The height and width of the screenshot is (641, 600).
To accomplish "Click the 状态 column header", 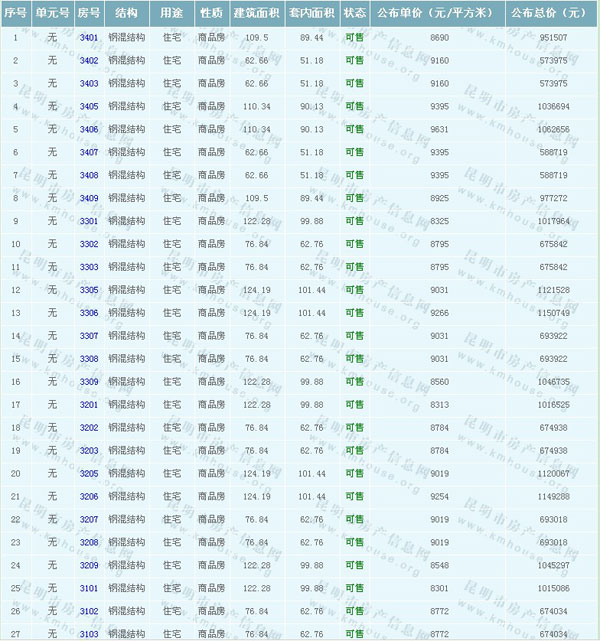I will (x=354, y=14).
